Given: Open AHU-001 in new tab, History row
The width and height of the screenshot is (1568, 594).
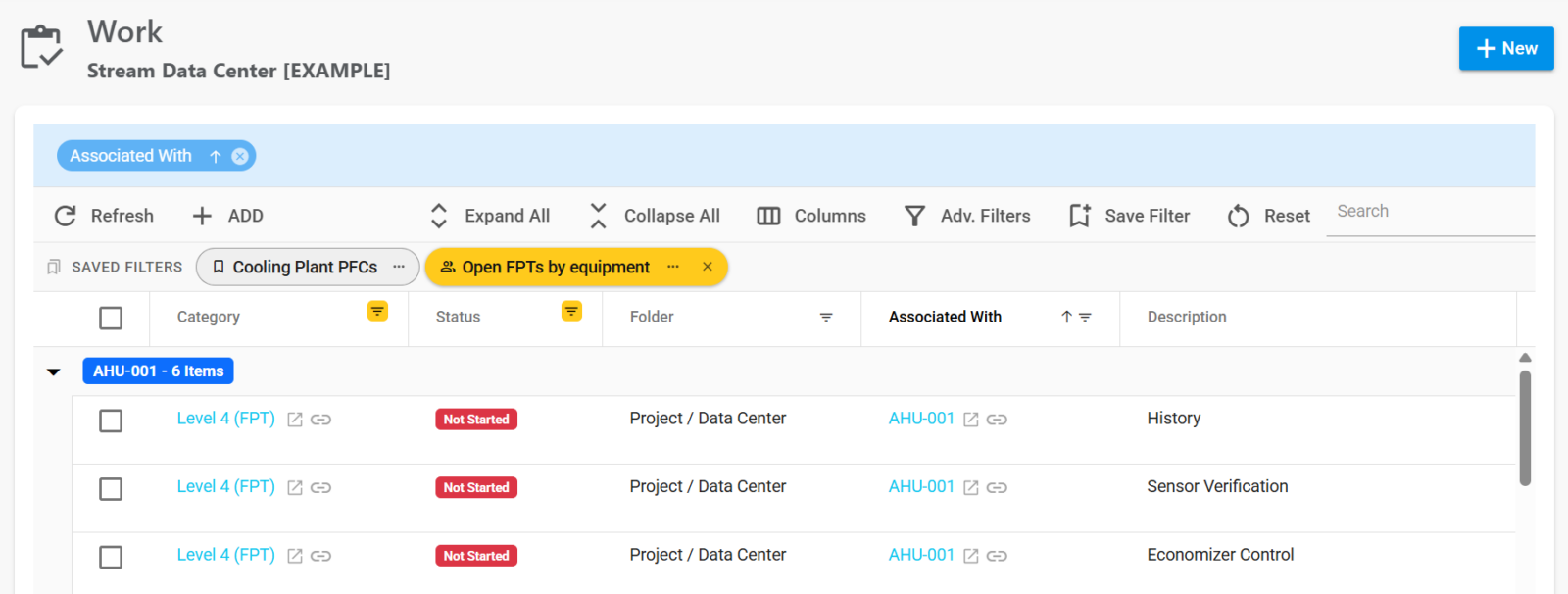Looking at the screenshot, I should click(971, 420).
